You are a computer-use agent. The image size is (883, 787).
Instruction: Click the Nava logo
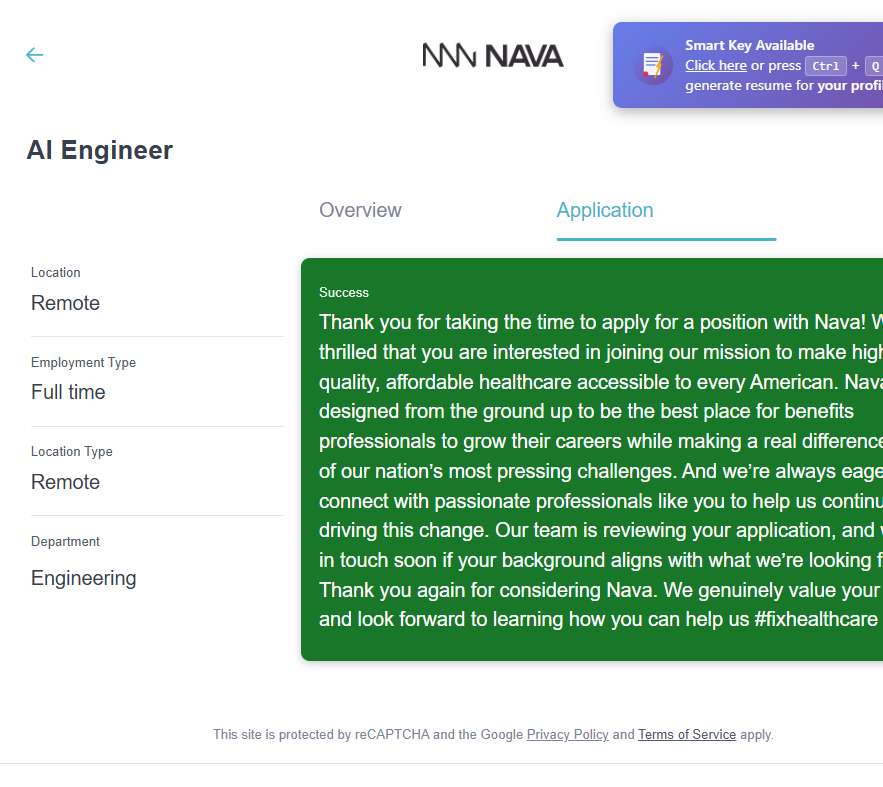492,56
